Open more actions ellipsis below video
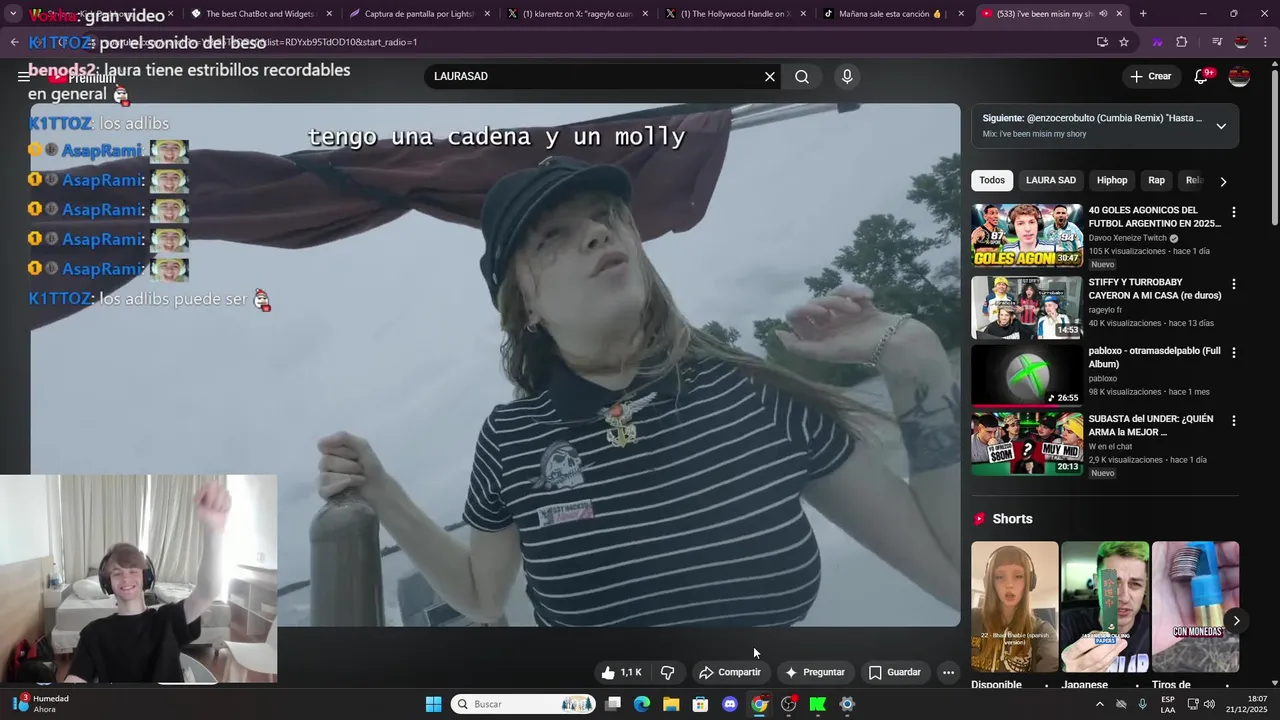Viewport: 1280px width, 720px height. click(x=948, y=673)
